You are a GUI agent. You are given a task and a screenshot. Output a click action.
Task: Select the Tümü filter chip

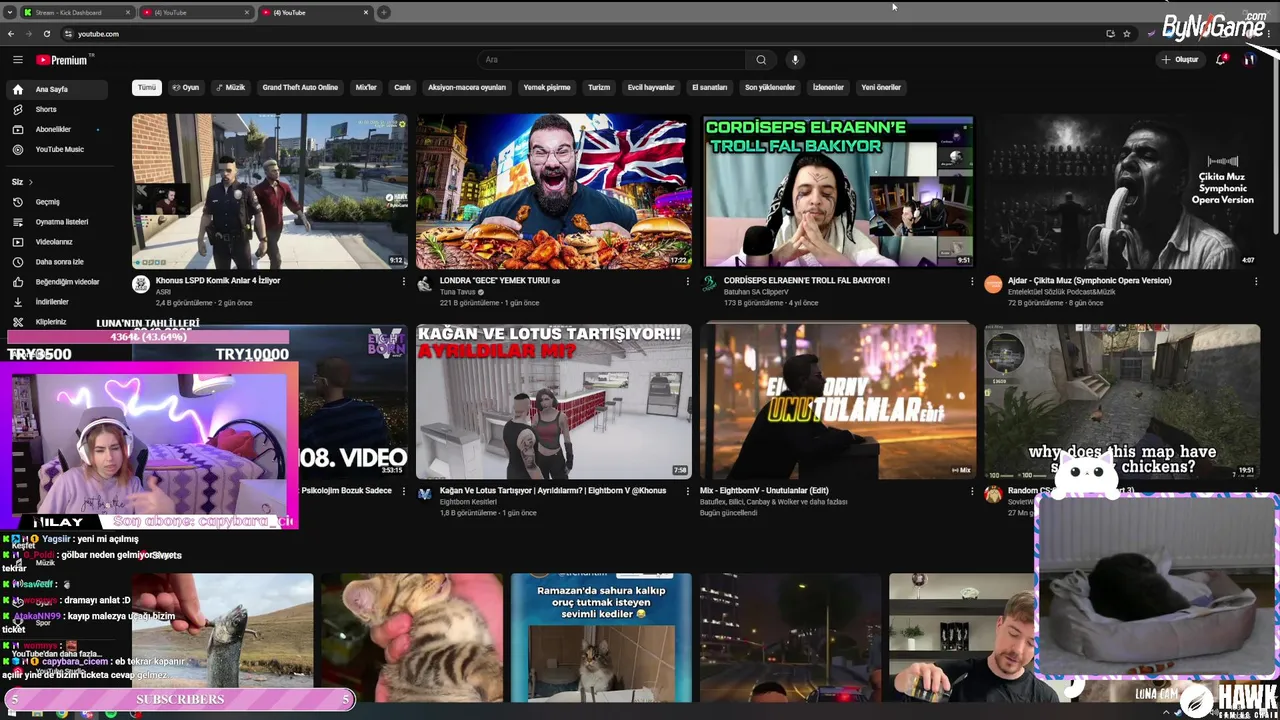coord(147,88)
